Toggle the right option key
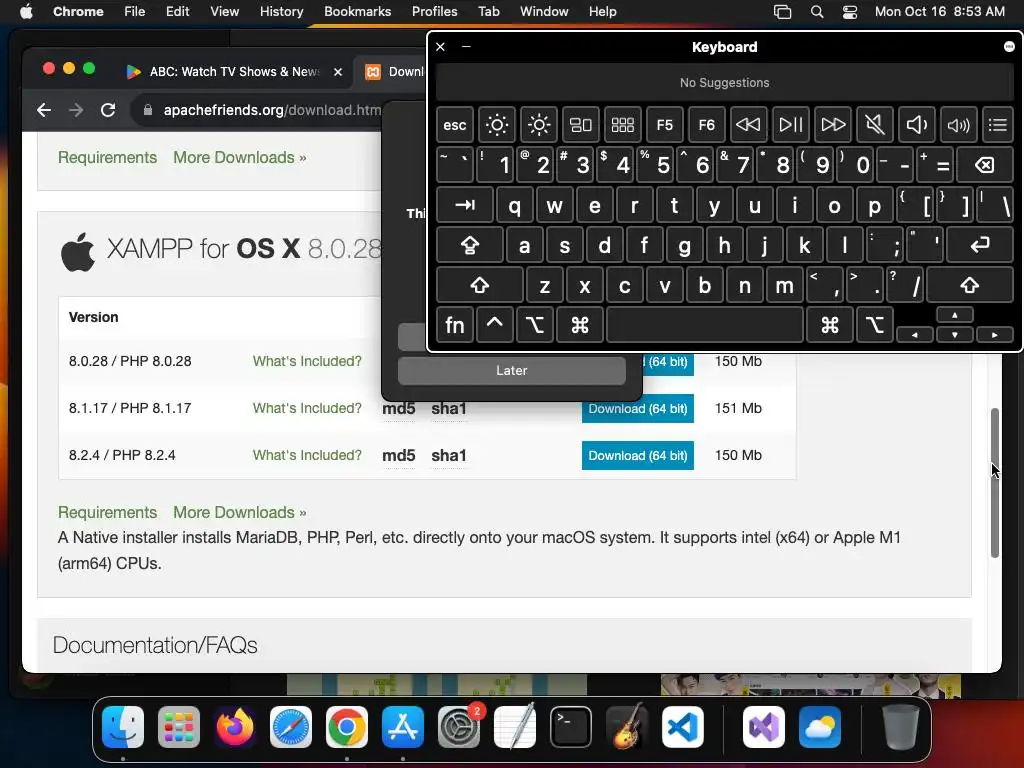 [x=874, y=325]
